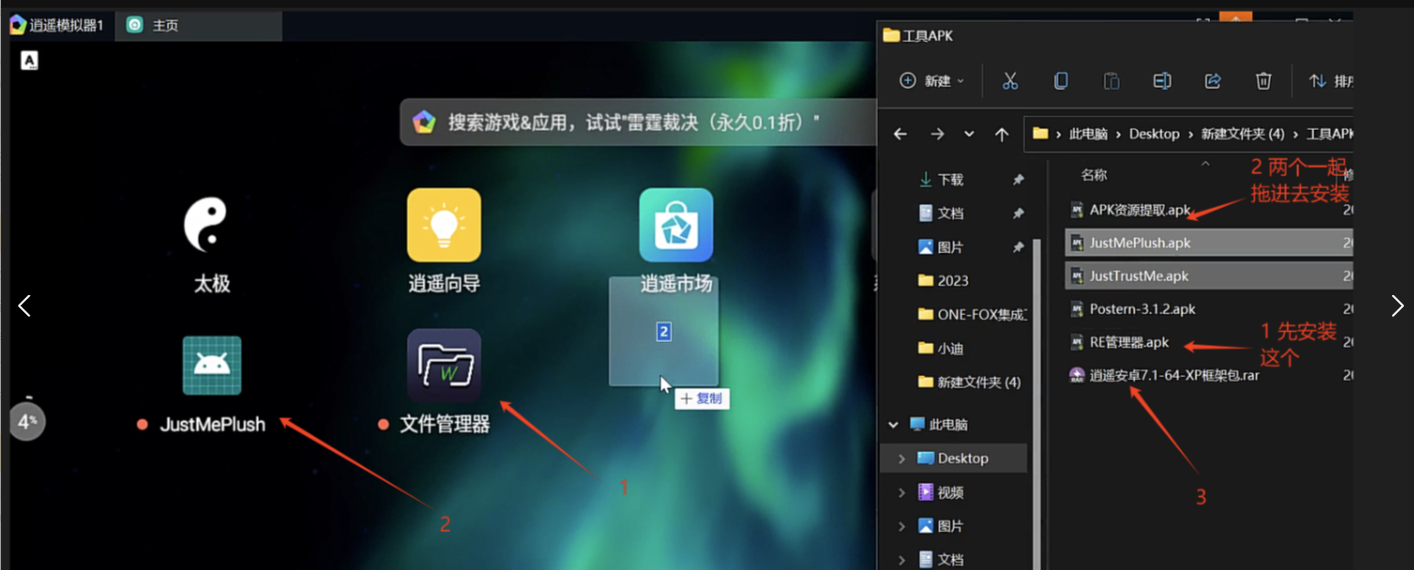Viewport: 1414px width, 570px height.
Task: Select 逍遥安卓7.1-64-XP框架包.rar file
Action: click(x=1210, y=375)
